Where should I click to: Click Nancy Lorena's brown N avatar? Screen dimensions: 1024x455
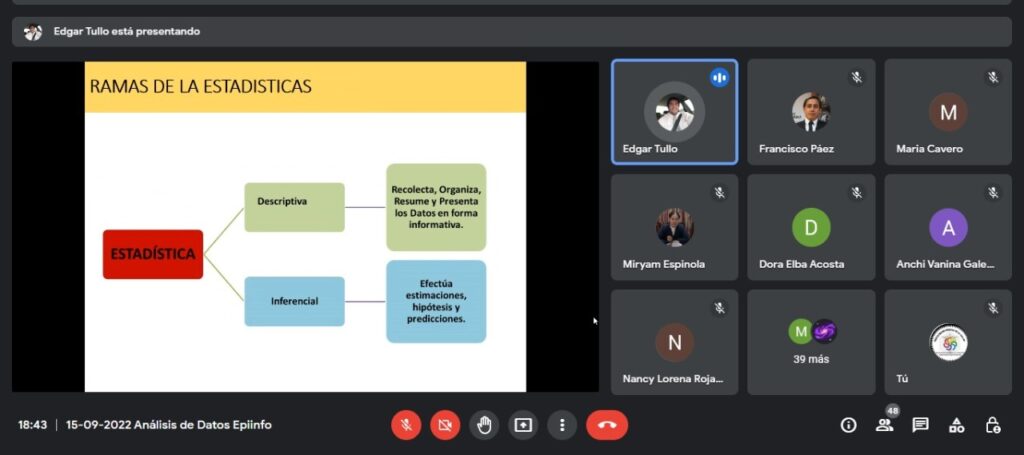tap(675, 342)
